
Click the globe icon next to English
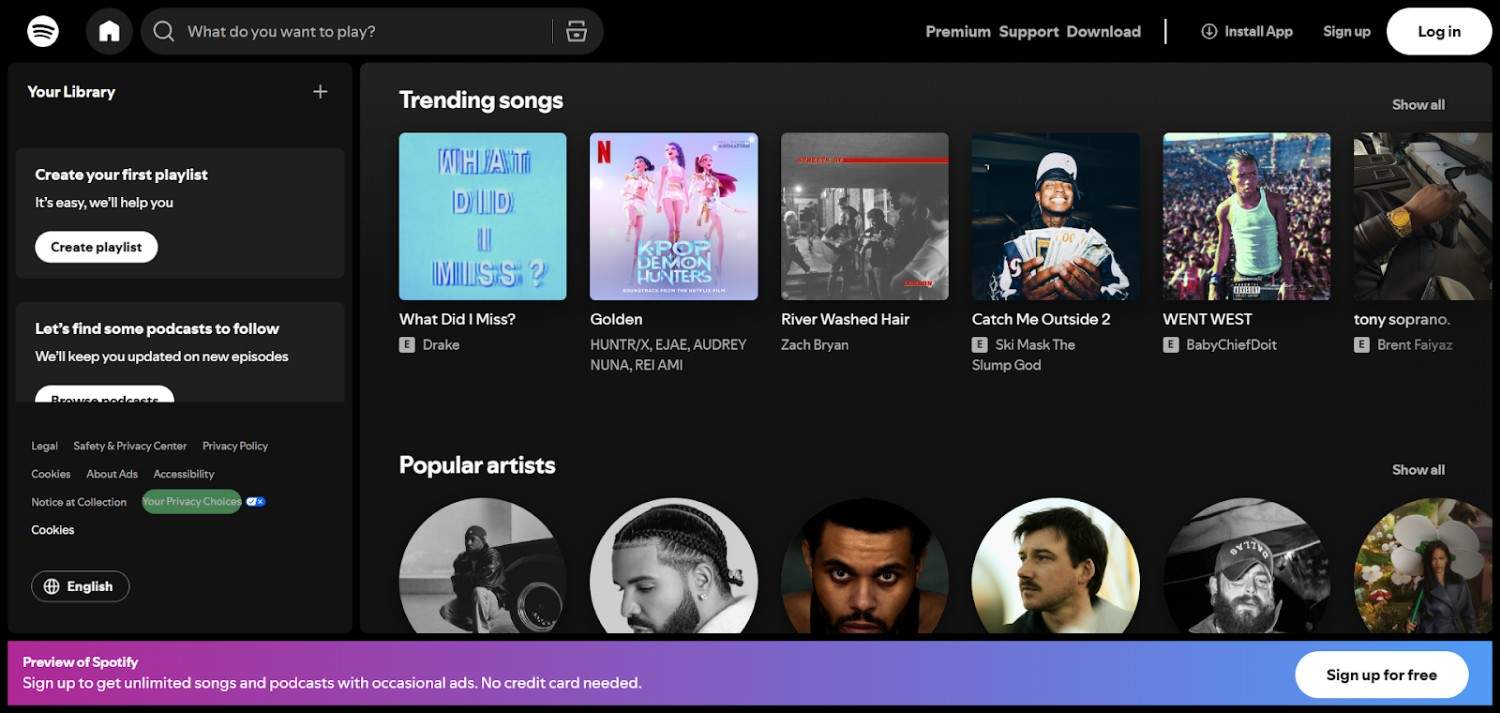[52, 586]
